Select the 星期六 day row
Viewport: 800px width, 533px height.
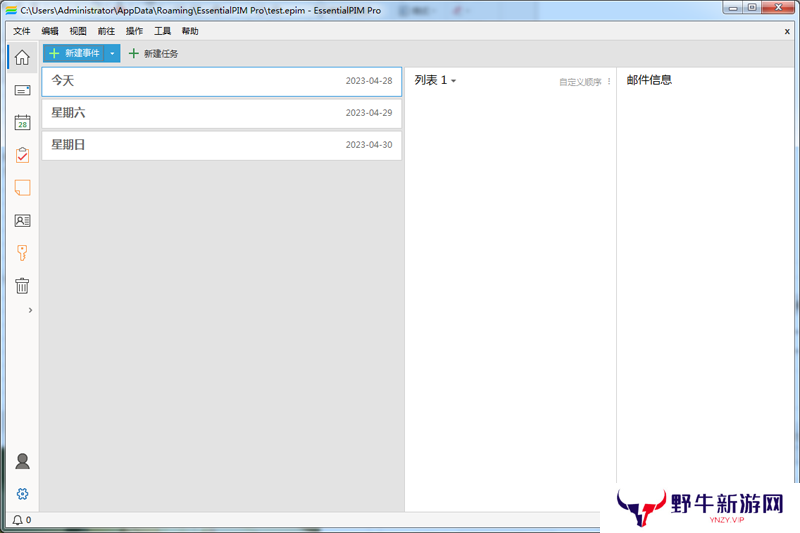(x=221, y=113)
